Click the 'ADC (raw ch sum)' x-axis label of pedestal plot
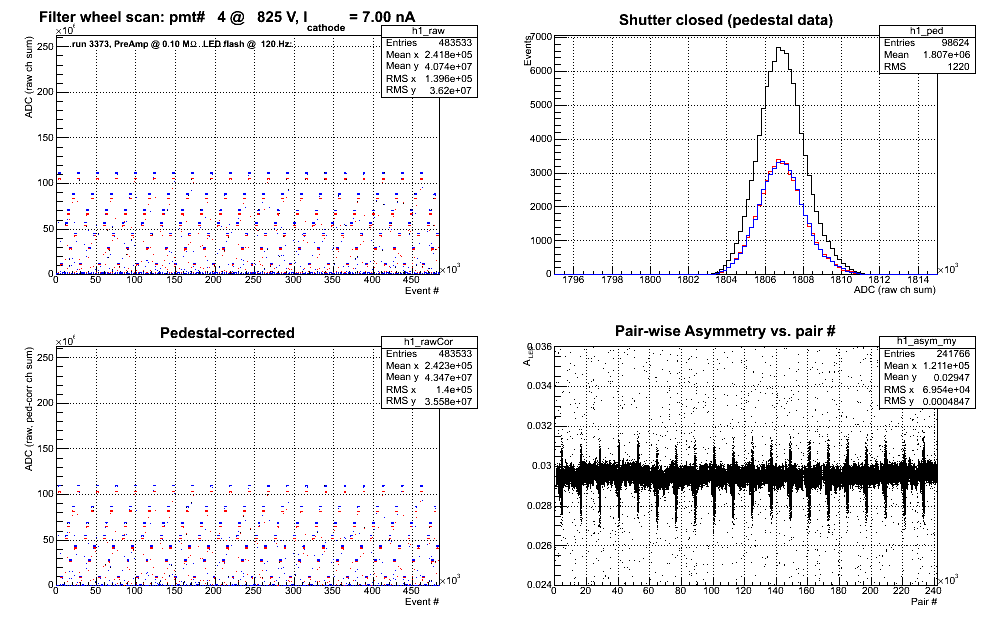The height and width of the screenshot is (622, 996). pyautogui.click(x=894, y=290)
